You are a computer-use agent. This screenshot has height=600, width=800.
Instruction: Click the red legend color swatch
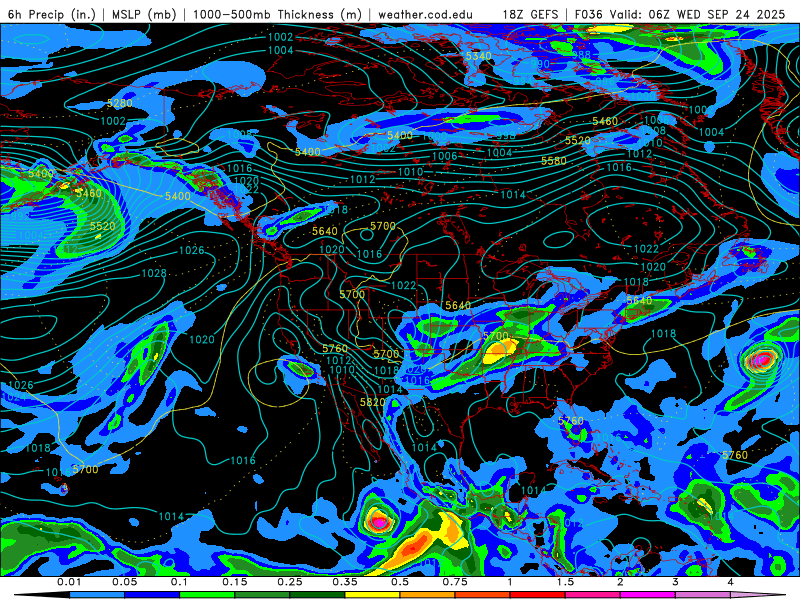[538, 595]
